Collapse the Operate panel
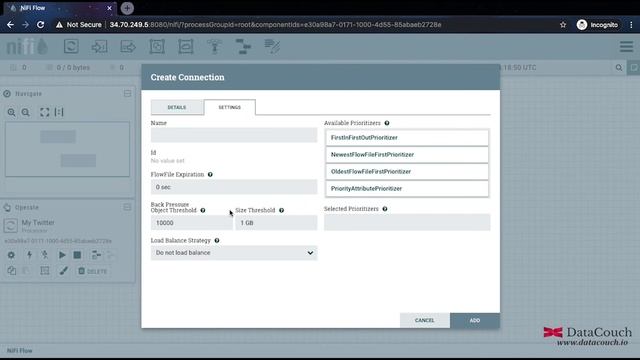The width and height of the screenshot is (640, 360). 127,207
